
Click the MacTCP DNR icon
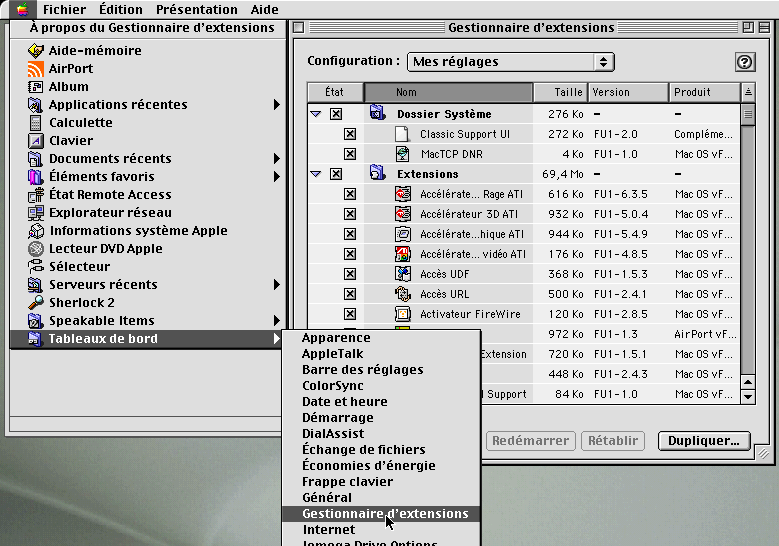pyautogui.click(x=402, y=154)
